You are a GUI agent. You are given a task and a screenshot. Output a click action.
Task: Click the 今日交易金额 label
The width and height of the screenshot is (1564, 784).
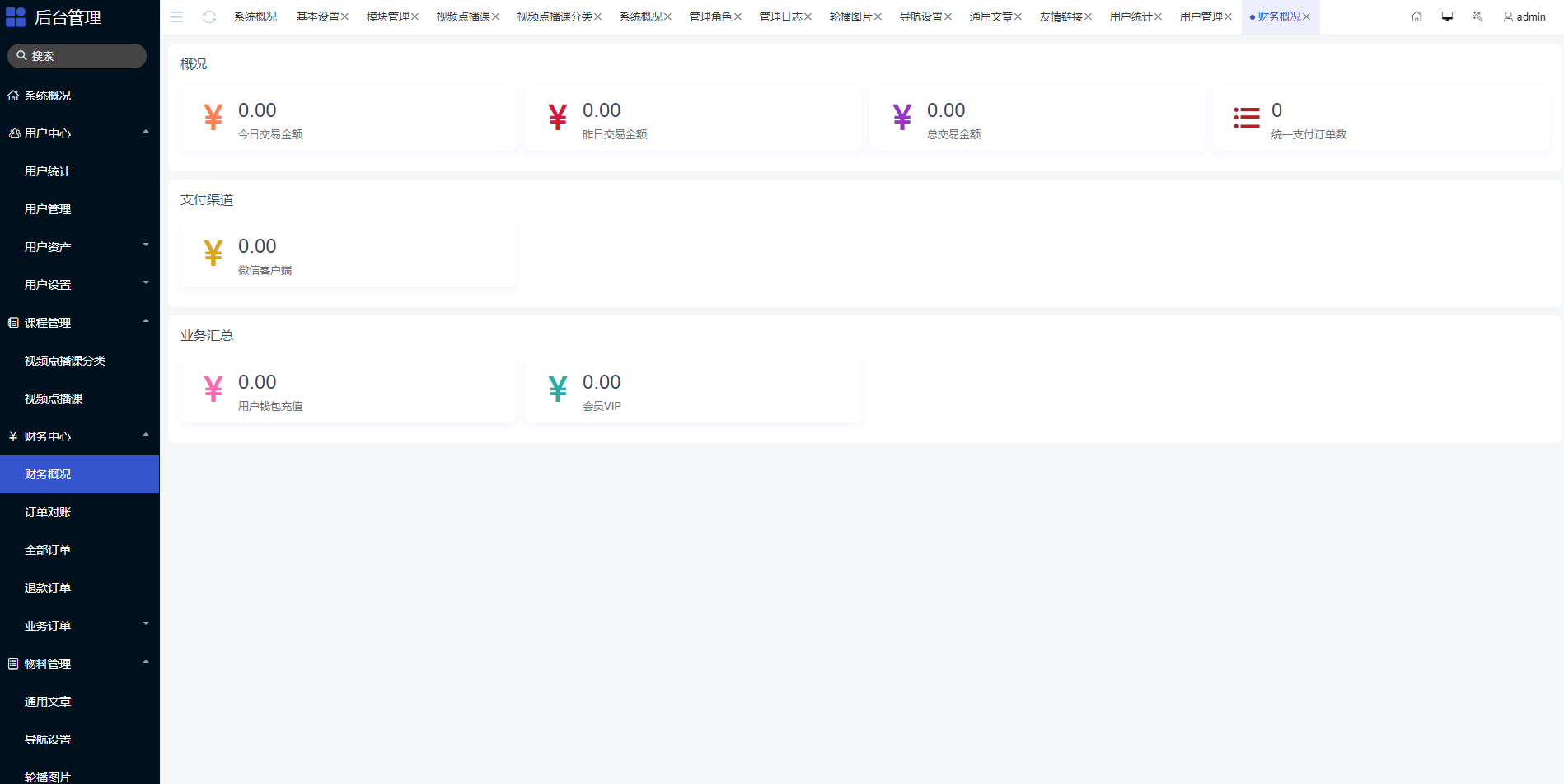(270, 134)
